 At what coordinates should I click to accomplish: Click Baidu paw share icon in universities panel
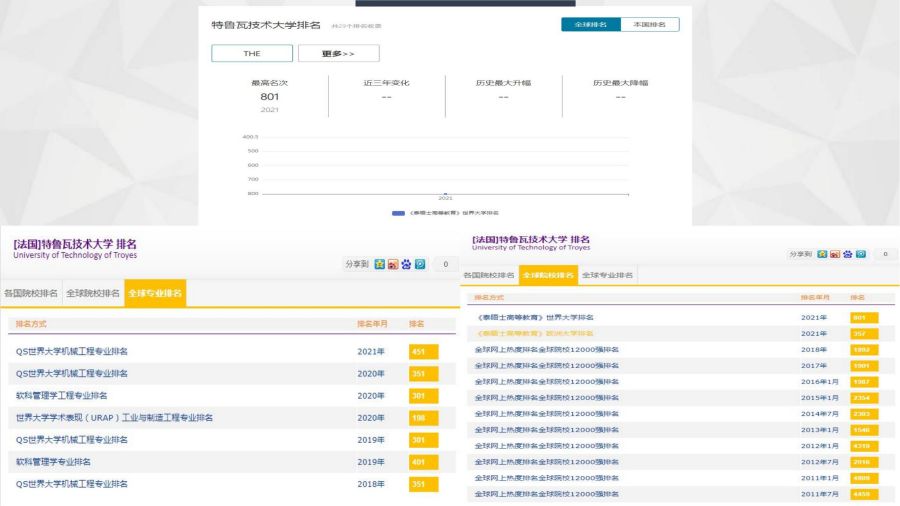click(x=848, y=254)
